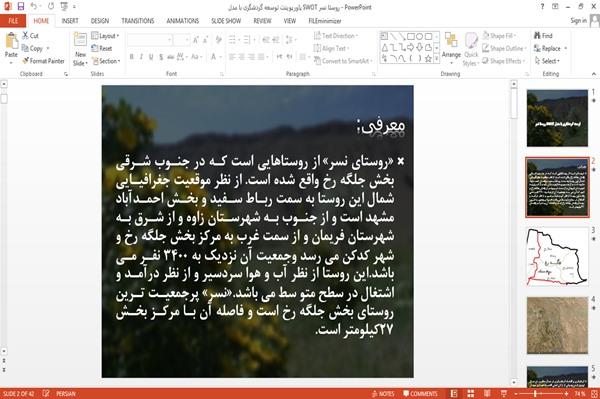Expand the shapes gallery More arrow
Viewport: 600px width, 399px height.
point(436,59)
